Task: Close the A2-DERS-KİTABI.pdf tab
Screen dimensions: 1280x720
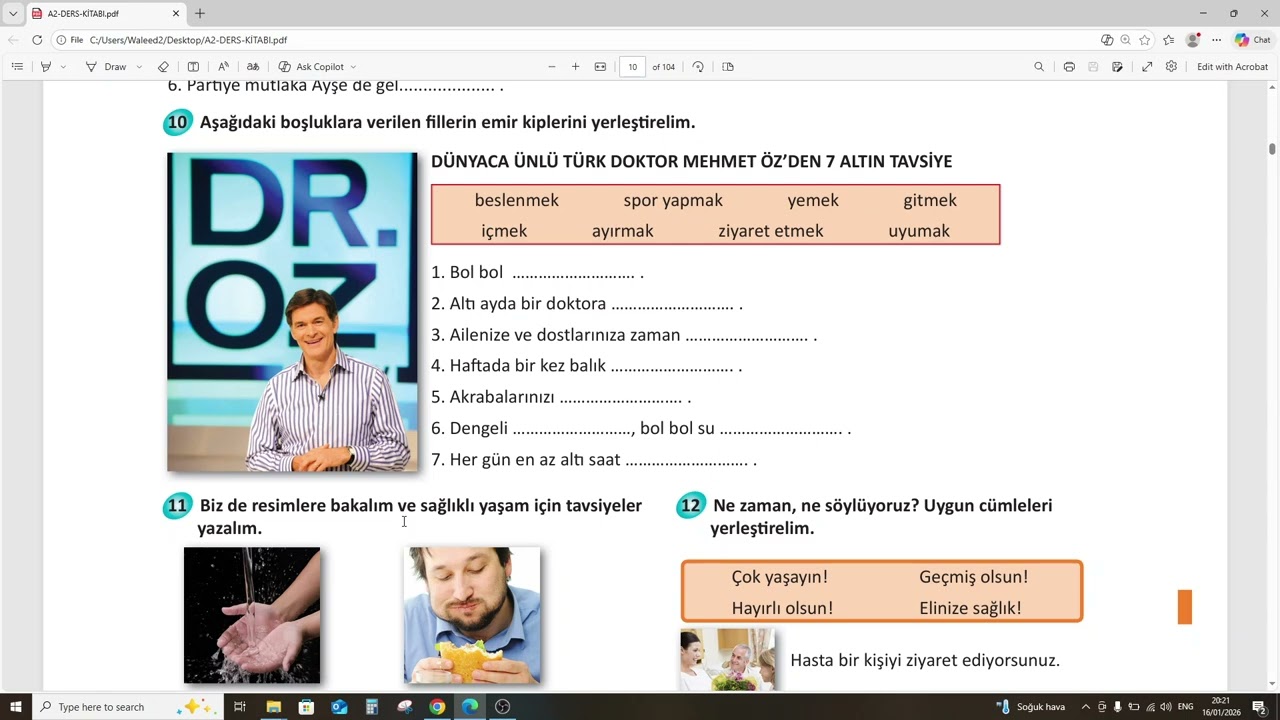Action: 176,14
